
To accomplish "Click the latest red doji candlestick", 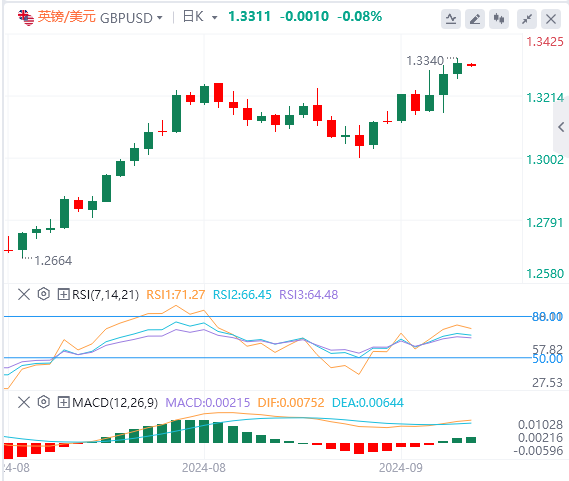I will (471, 65).
